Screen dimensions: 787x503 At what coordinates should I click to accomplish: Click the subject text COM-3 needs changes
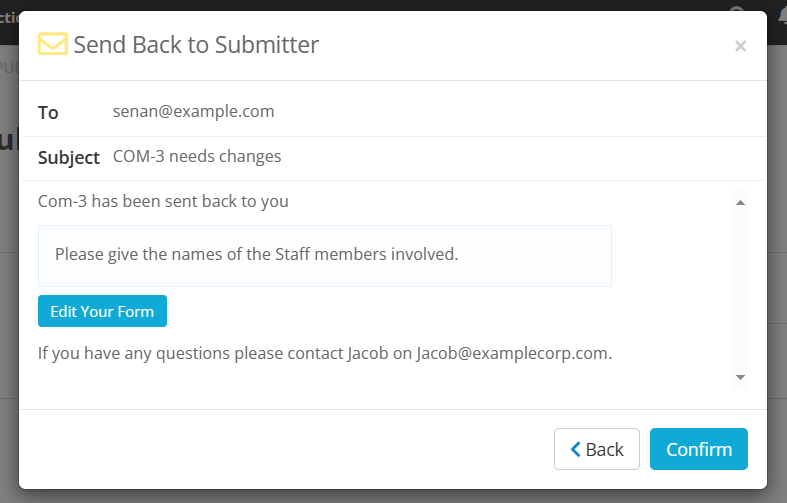coord(197,156)
